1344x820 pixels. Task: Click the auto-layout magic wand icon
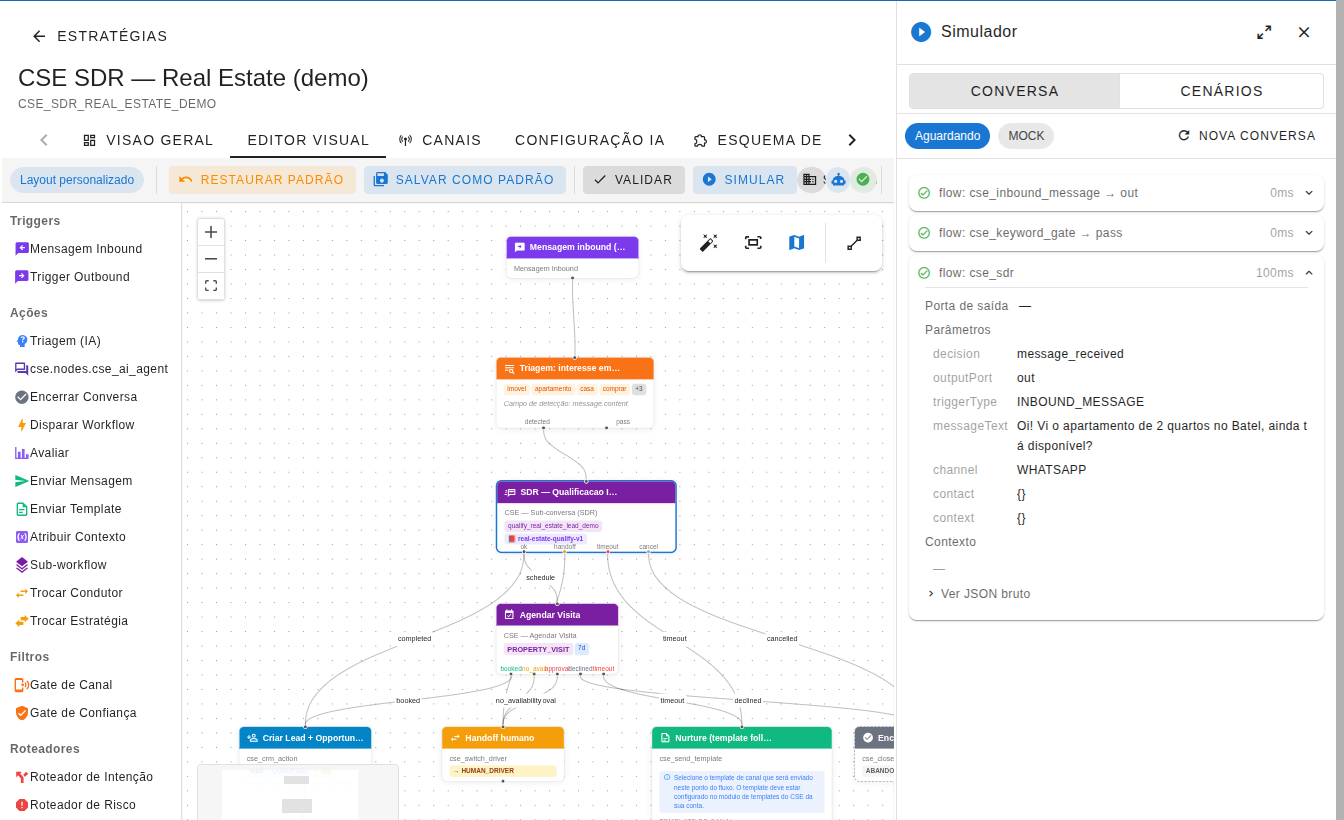tap(708, 243)
